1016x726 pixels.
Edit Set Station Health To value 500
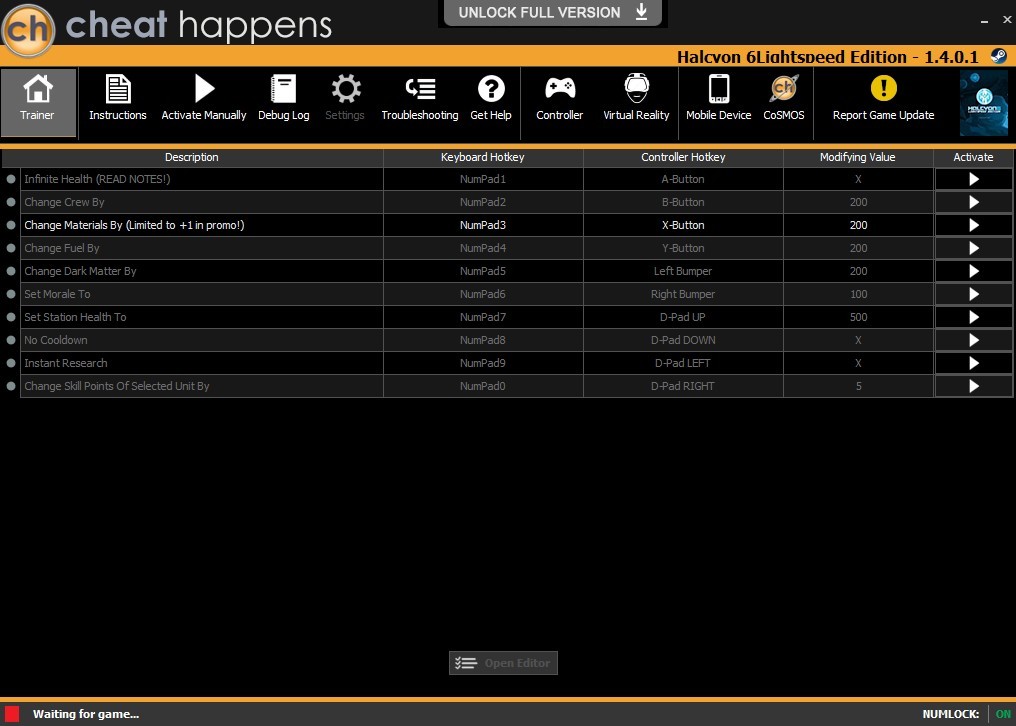(x=859, y=317)
